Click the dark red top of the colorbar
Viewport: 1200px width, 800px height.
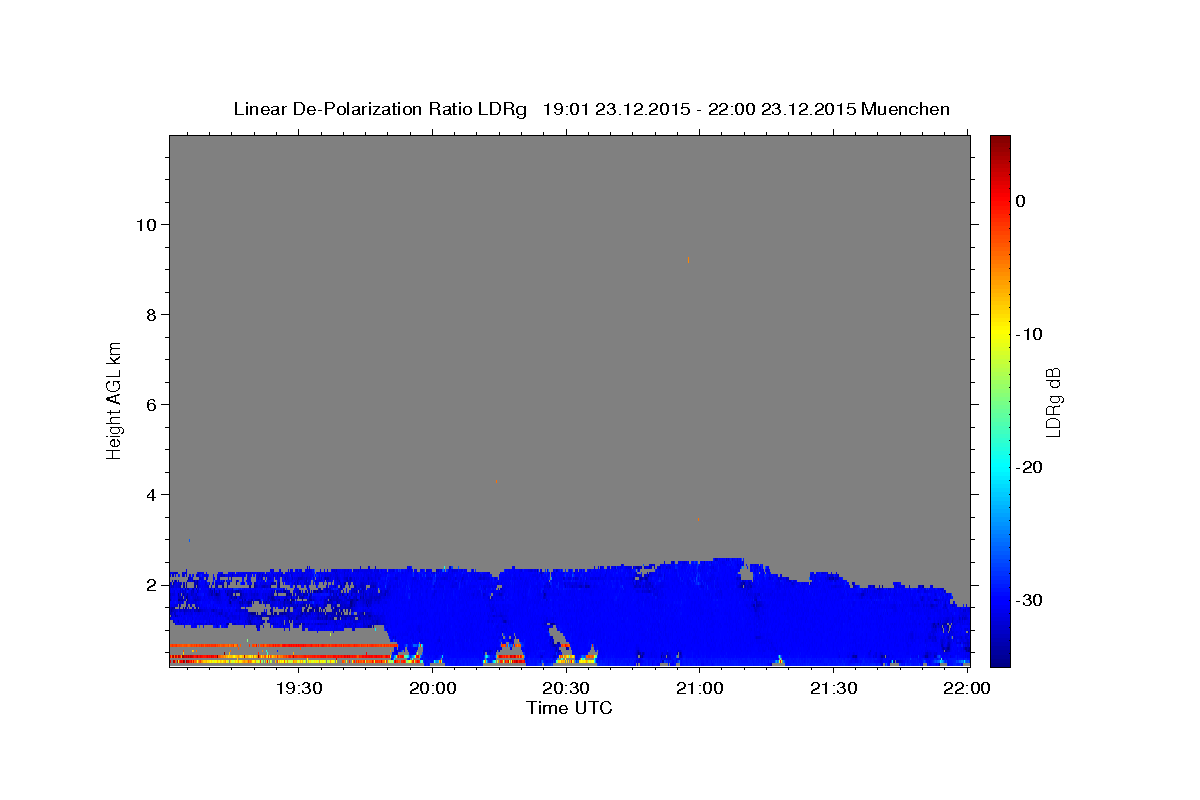coord(1000,141)
